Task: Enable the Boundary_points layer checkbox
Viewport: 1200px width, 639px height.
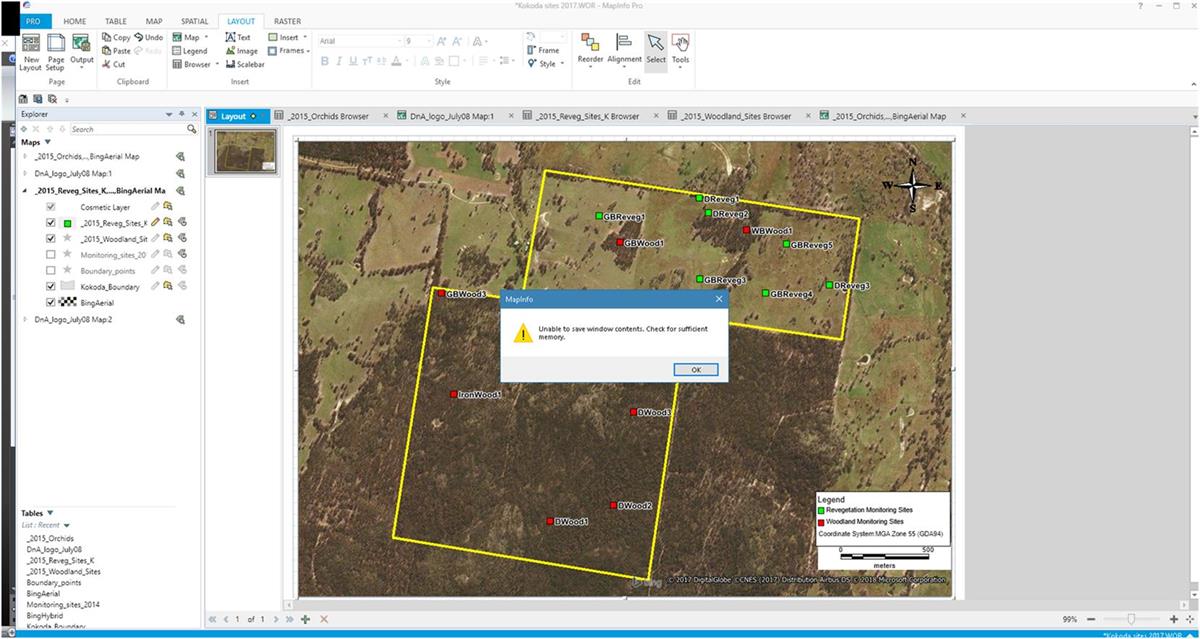Action: coord(51,270)
